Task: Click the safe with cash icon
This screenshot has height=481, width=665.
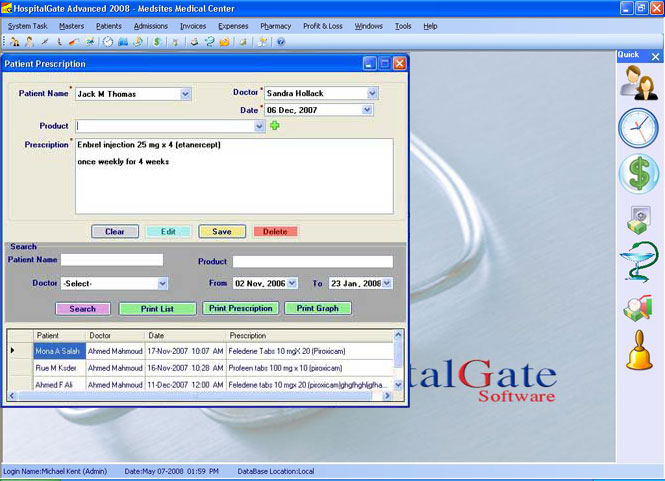Action: [638, 220]
